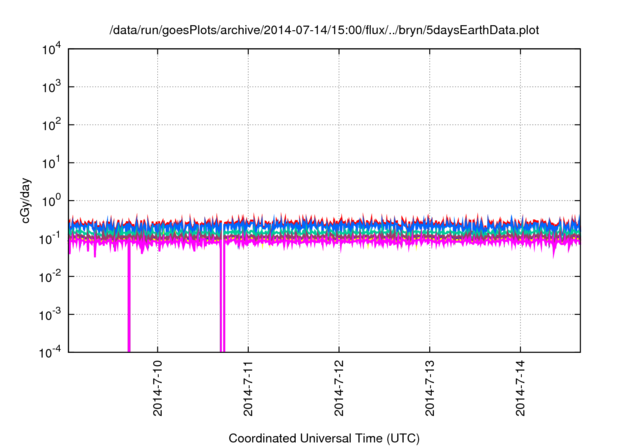Click the 10^-3 y-axis tick label

(51, 315)
